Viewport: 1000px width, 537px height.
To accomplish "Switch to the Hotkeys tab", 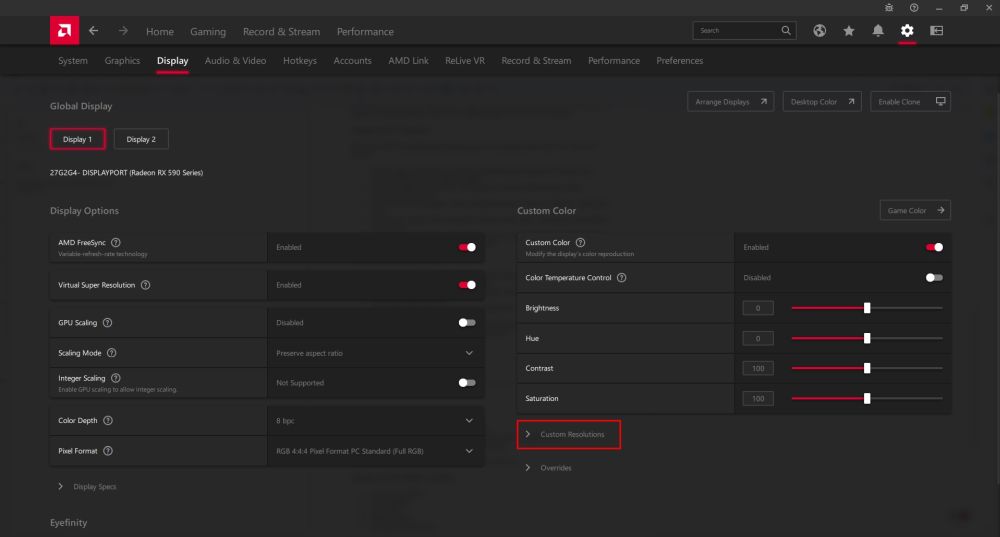I will pyautogui.click(x=300, y=61).
